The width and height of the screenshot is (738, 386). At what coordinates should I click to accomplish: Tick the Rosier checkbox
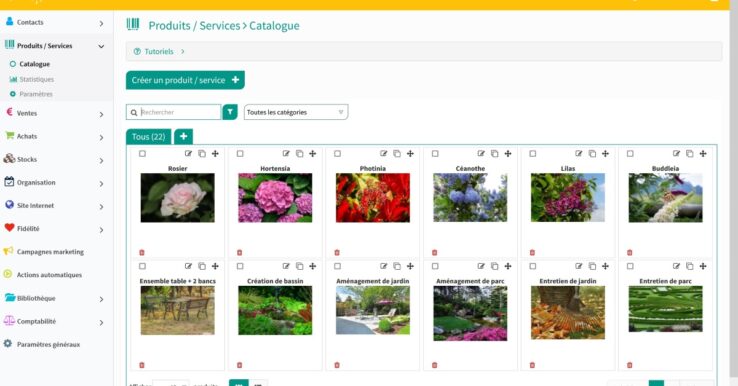(x=142, y=153)
